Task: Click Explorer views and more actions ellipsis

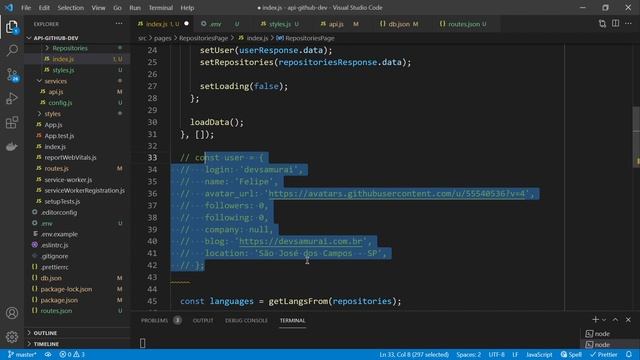Action: [x=119, y=24]
